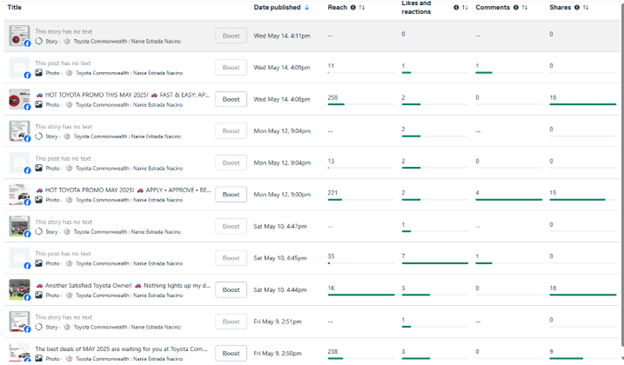Click Wed May 14, 4:09pm date
624x365 pixels.
tap(282, 68)
